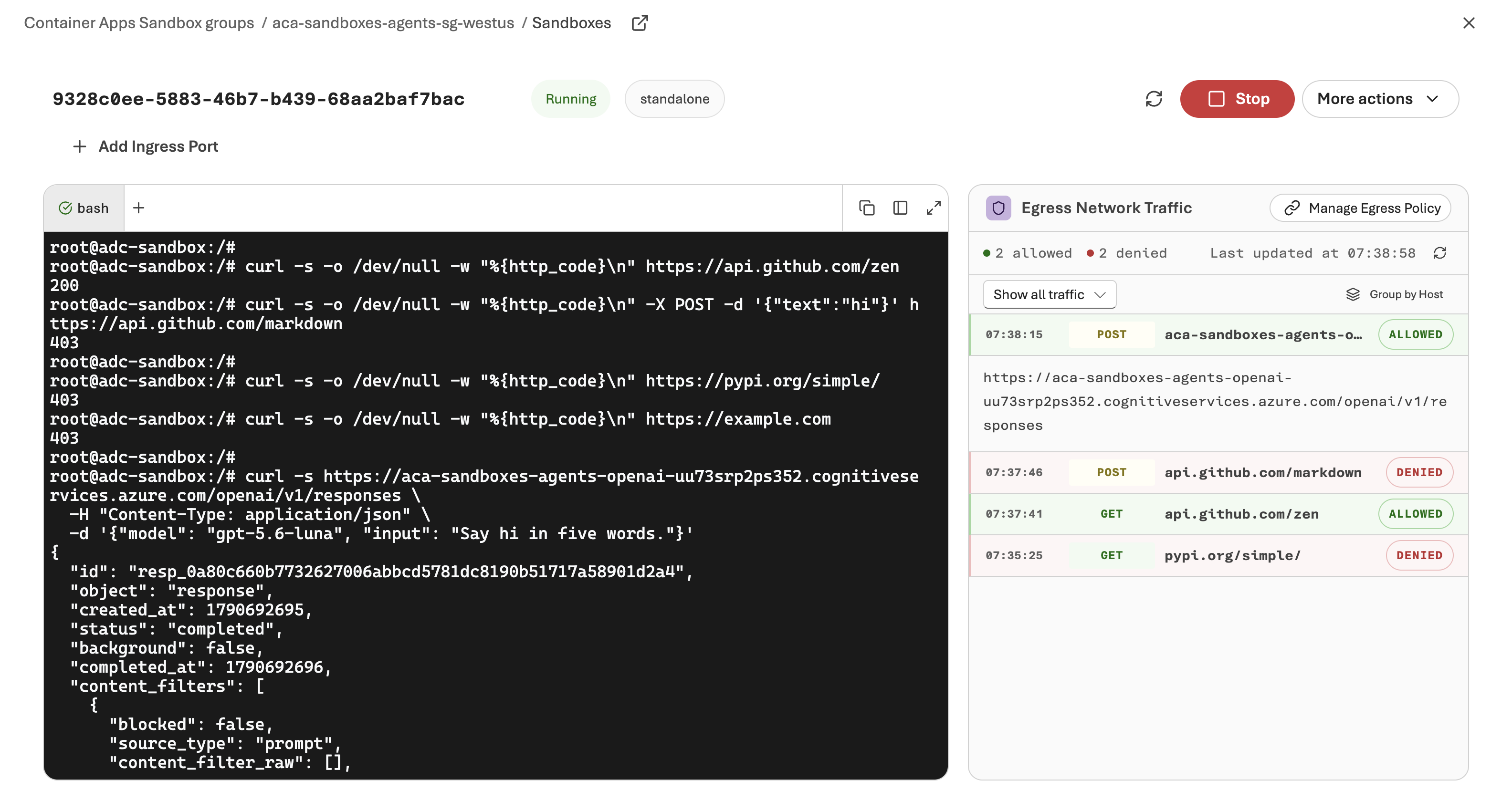Toggle Group by Host
Image resolution: width=1512 pixels, height=791 pixels.
coord(1394,294)
